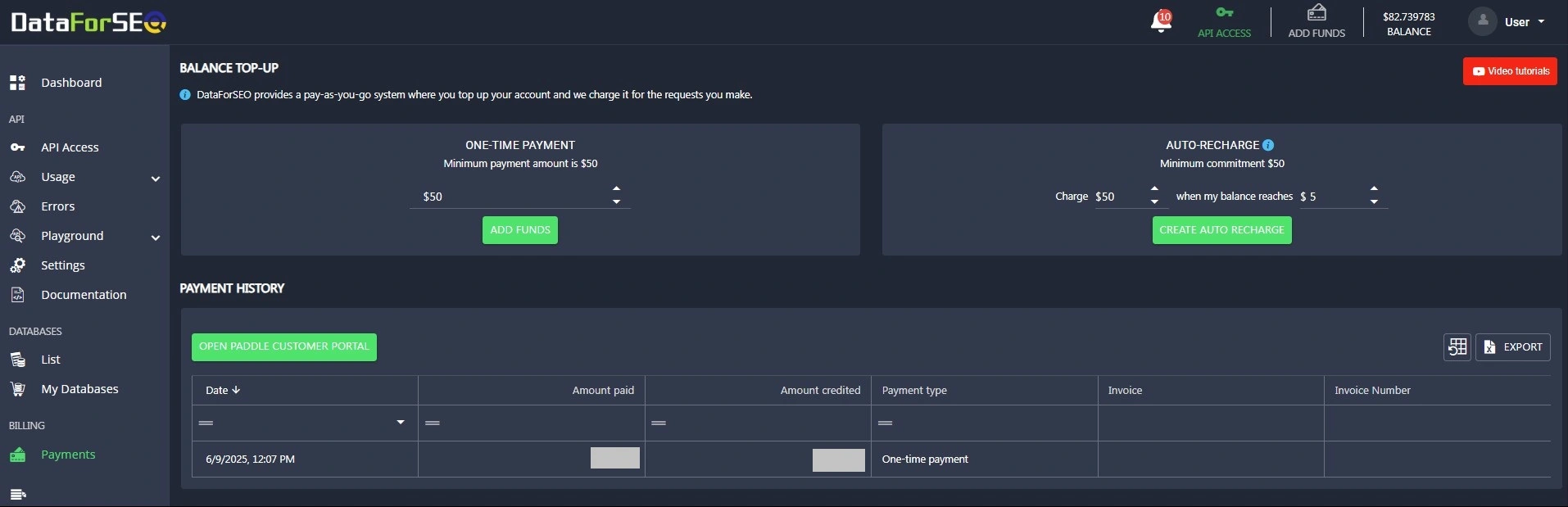
Task: Click the Payments green card icon
Action: (x=17, y=455)
